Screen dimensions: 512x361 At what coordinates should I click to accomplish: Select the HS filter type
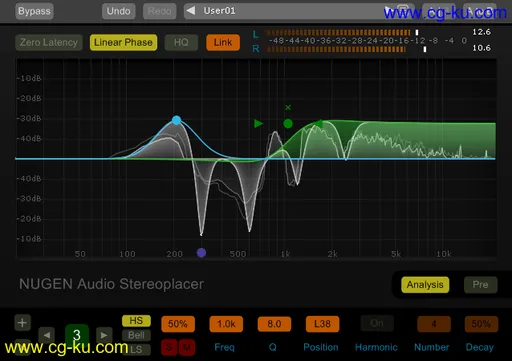tap(136, 321)
